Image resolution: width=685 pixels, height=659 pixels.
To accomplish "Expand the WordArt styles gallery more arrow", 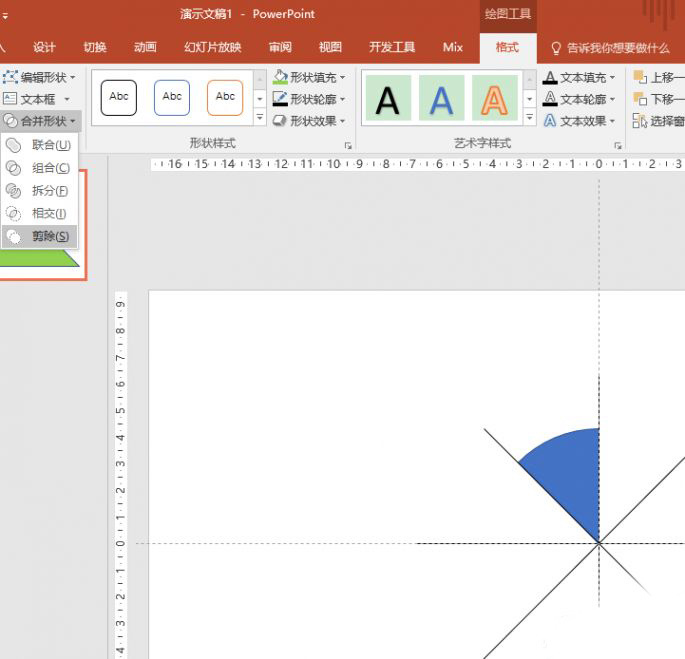I will click(530, 119).
